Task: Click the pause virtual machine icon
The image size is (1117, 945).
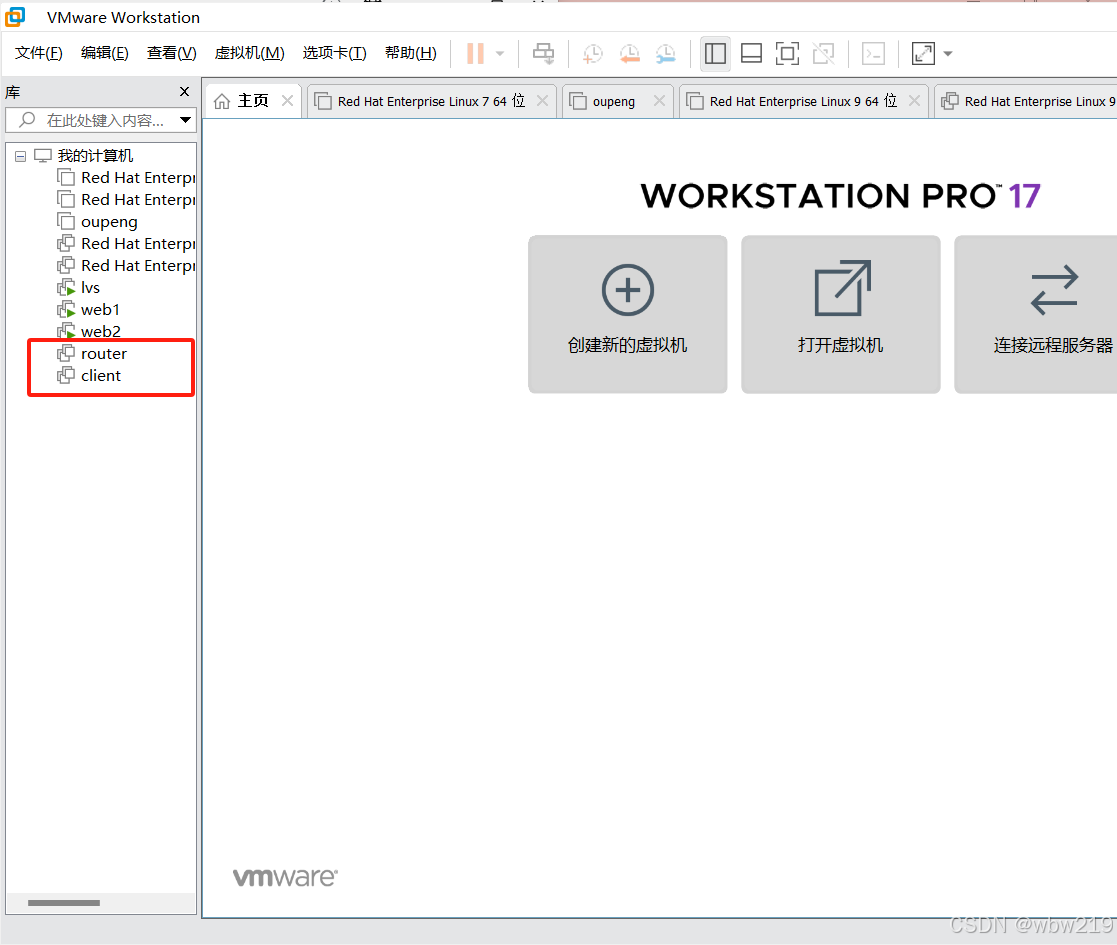Action: coord(475,53)
